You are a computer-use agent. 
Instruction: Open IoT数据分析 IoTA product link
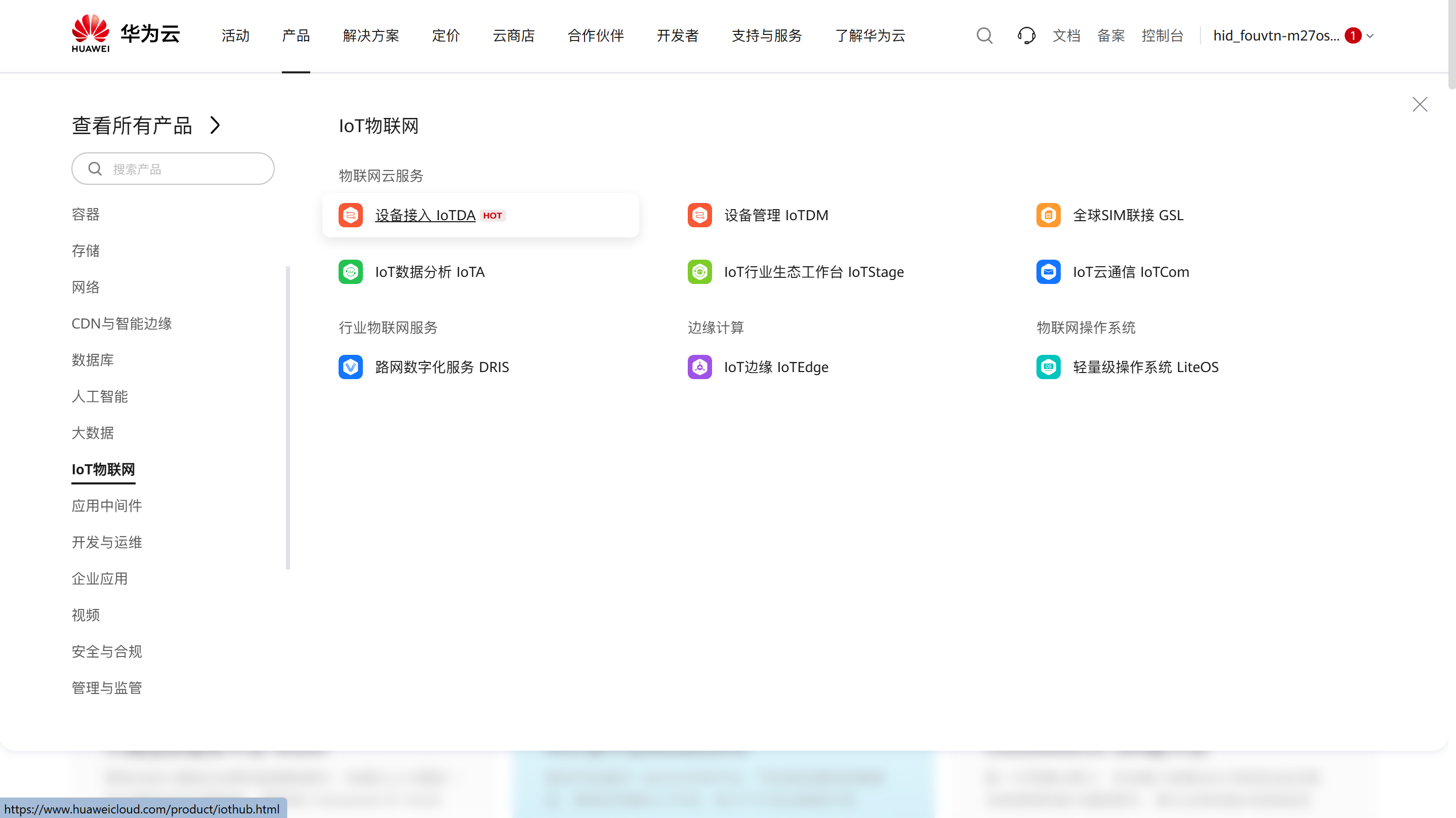tap(430, 272)
